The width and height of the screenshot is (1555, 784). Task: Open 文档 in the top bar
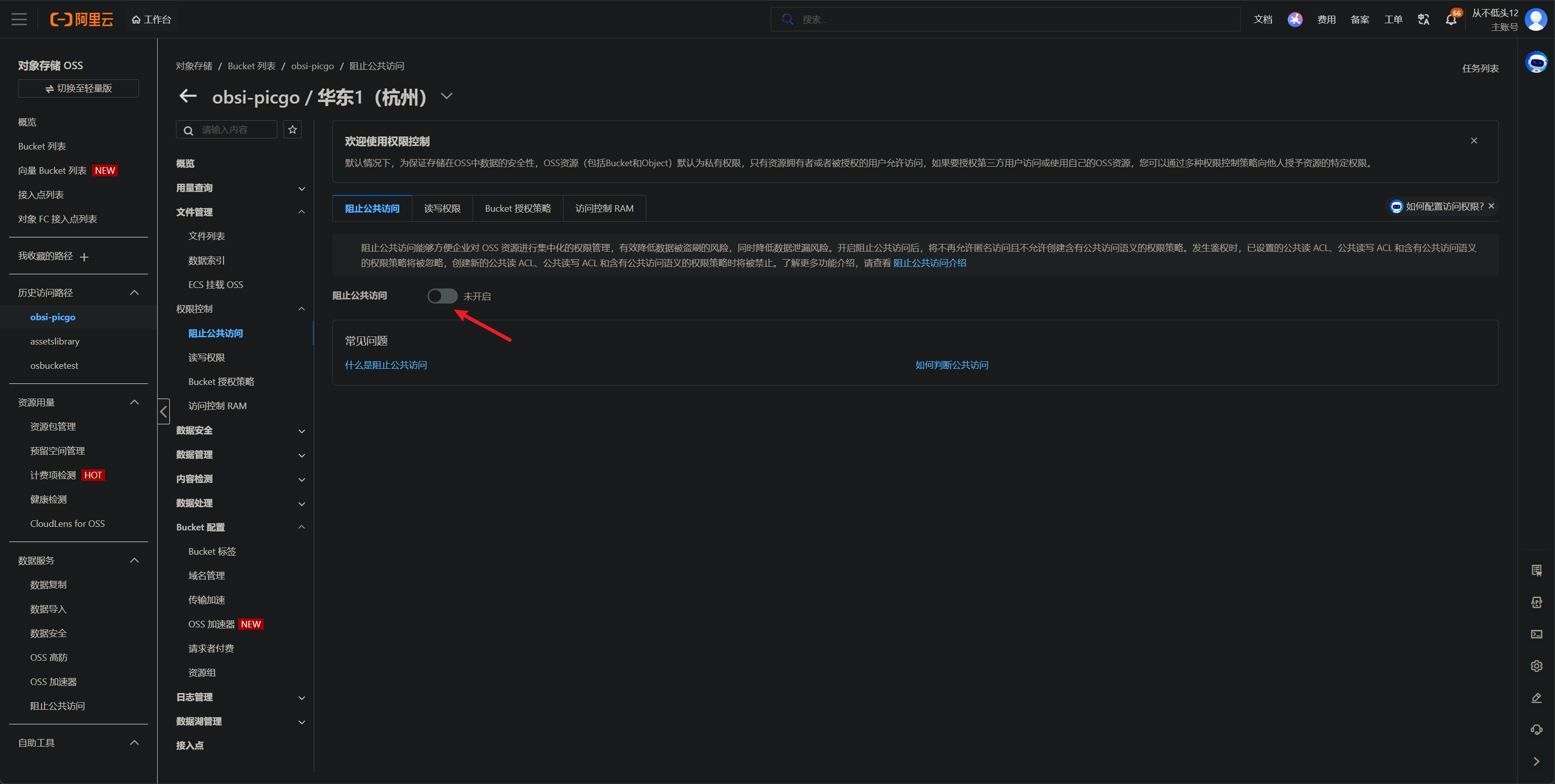1263,19
